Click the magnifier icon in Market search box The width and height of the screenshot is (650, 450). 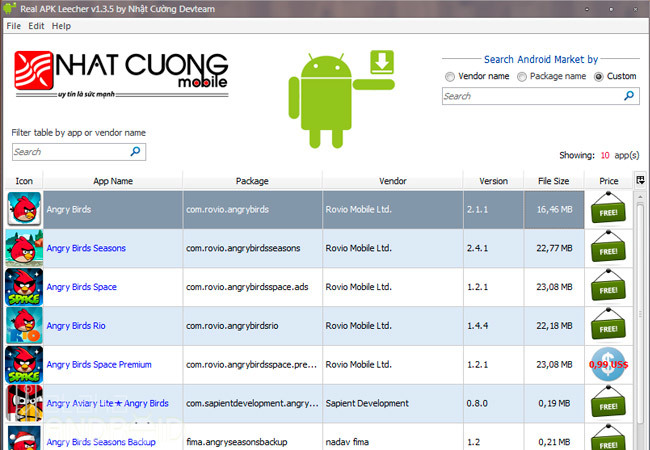[629, 96]
